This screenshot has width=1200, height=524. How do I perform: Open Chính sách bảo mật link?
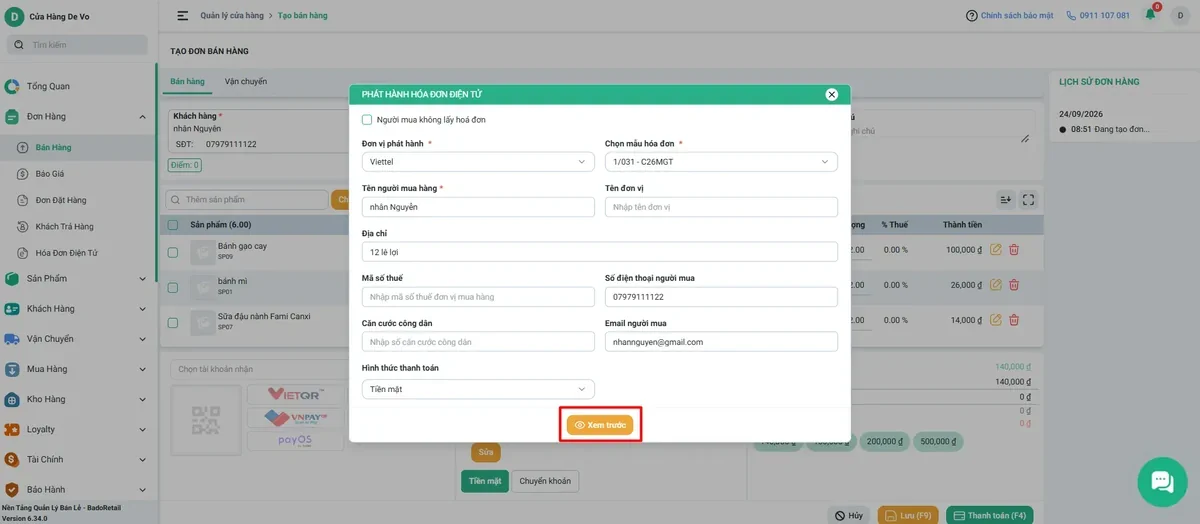coord(1017,16)
